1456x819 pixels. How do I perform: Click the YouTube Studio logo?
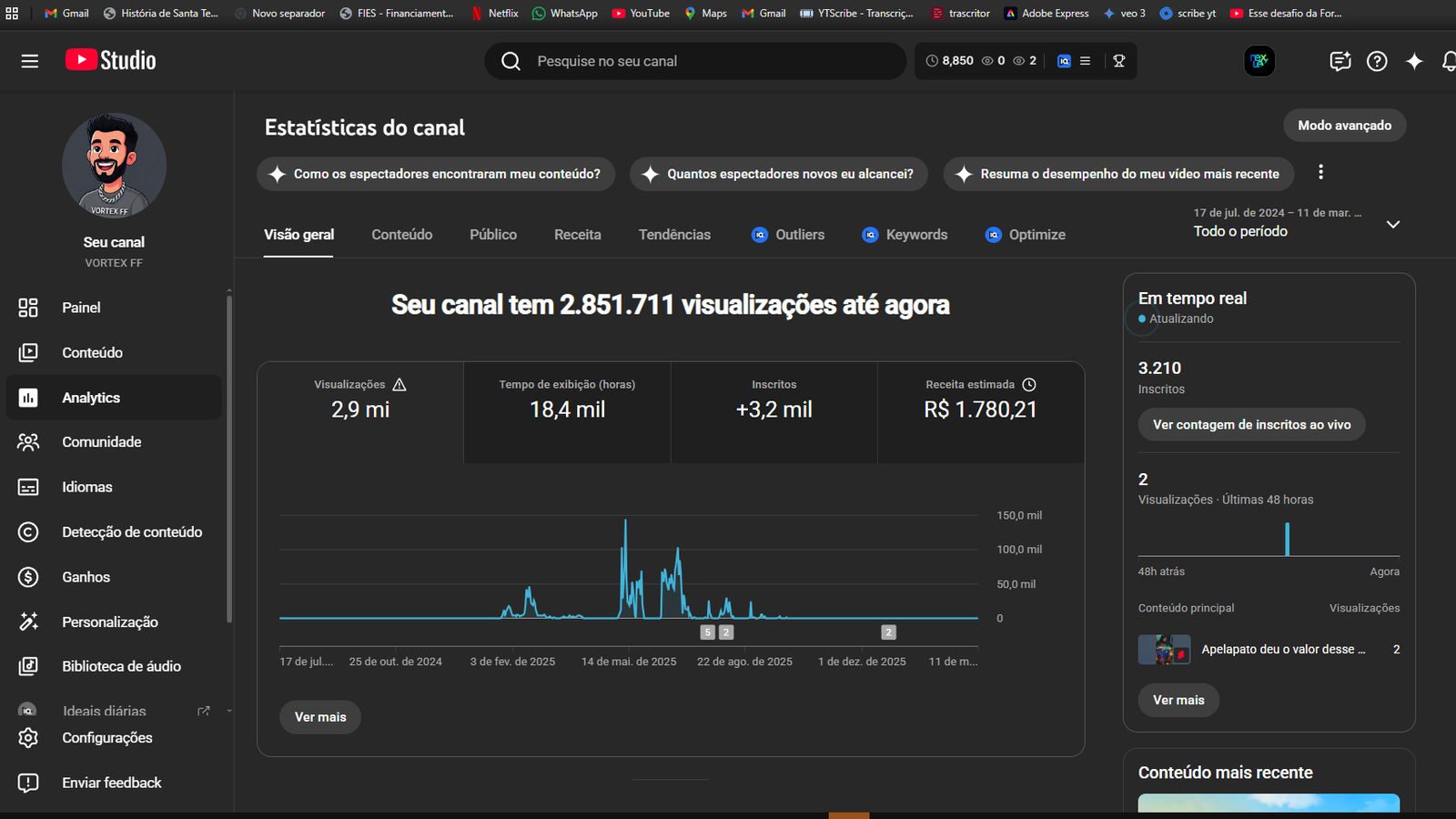click(x=110, y=60)
